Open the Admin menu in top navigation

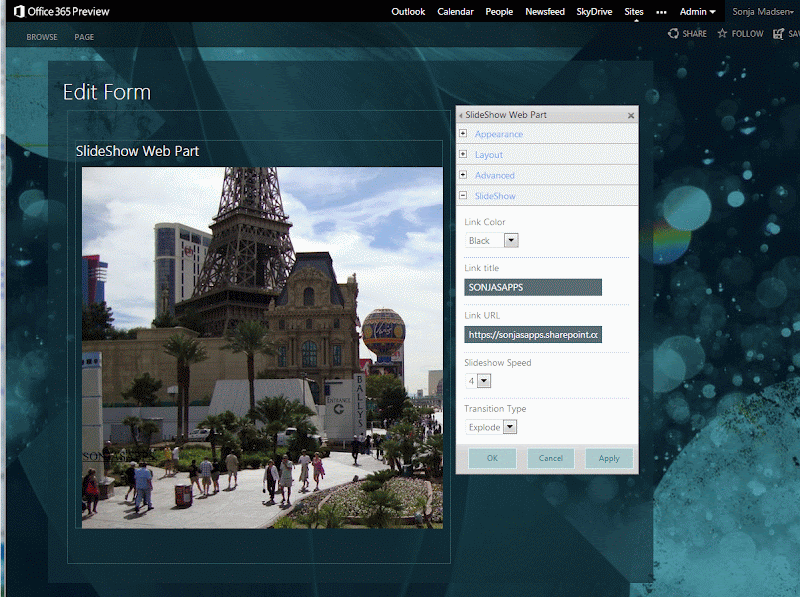click(x=698, y=12)
